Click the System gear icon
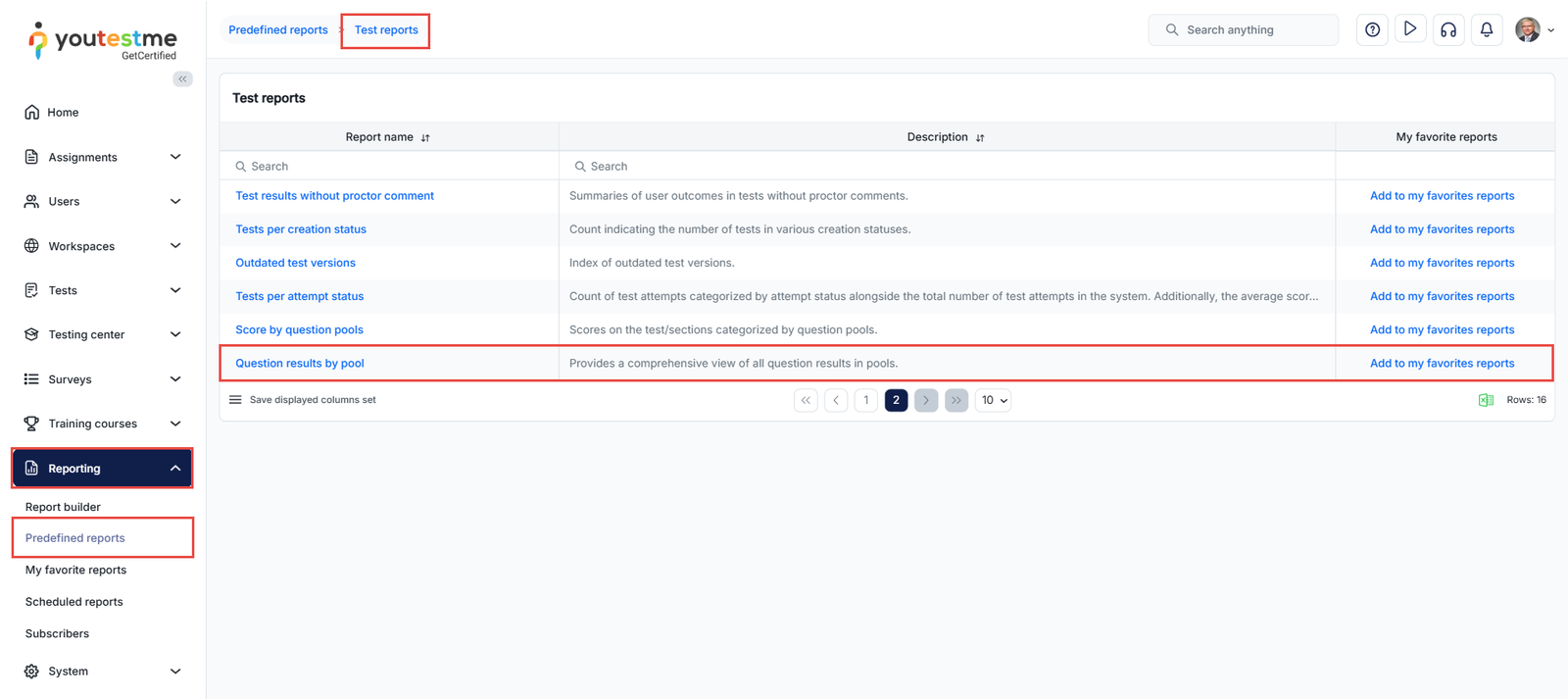 tap(31, 672)
